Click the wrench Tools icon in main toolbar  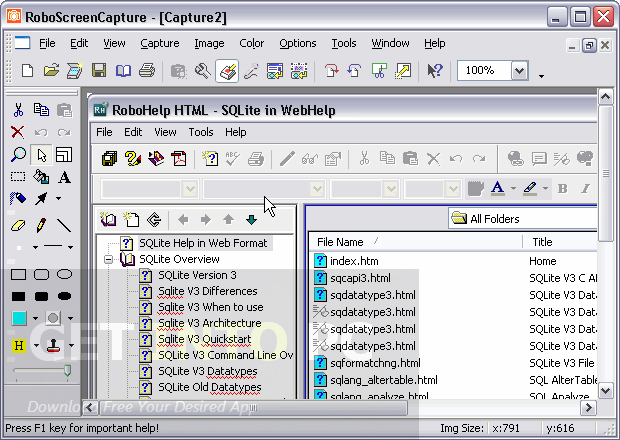pos(202,71)
